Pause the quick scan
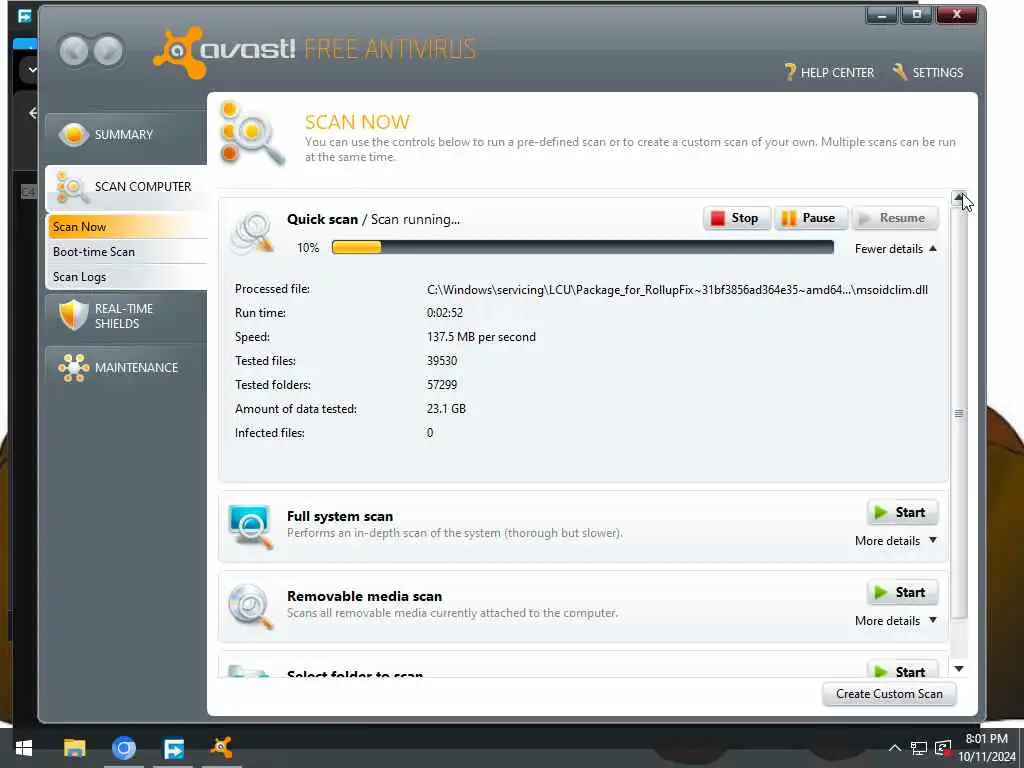This screenshot has width=1024, height=768. click(810, 218)
